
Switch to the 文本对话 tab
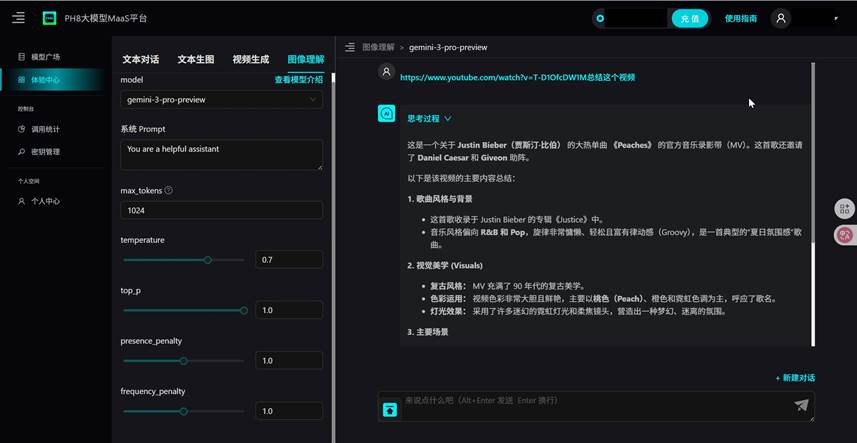click(140, 60)
